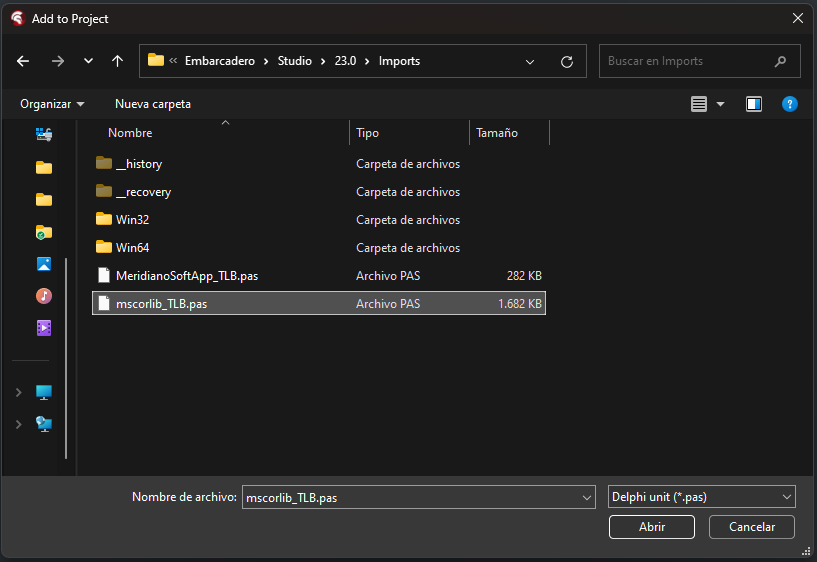Screen dimensions: 817x562
Task: Select MeridianoSoftApp_TLB.pas file
Action: click(319, 276)
